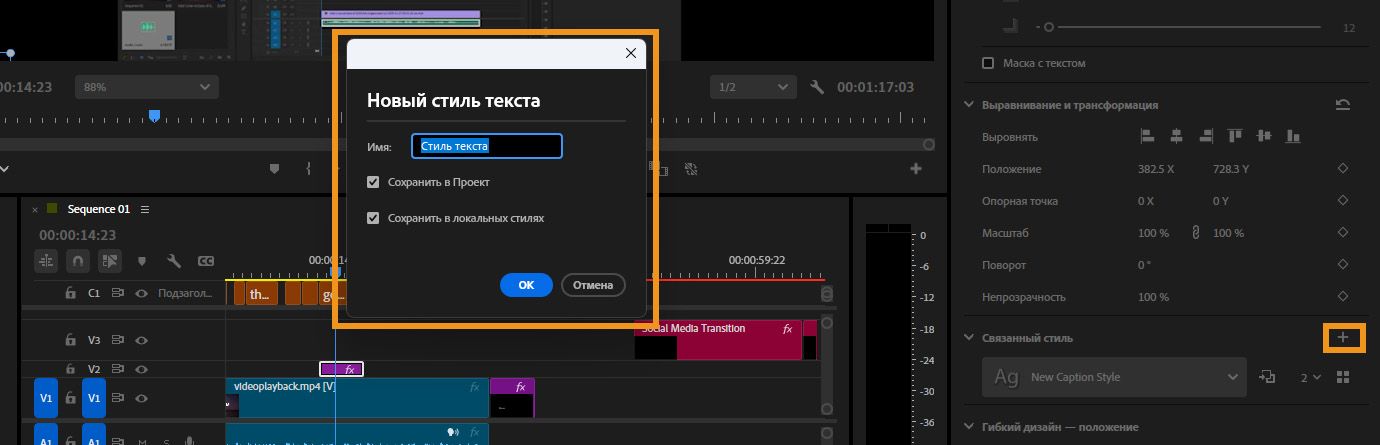Image resolution: width=1380 pixels, height=445 pixels.
Task: Open program monitor settings wrench icon
Action: [817, 87]
